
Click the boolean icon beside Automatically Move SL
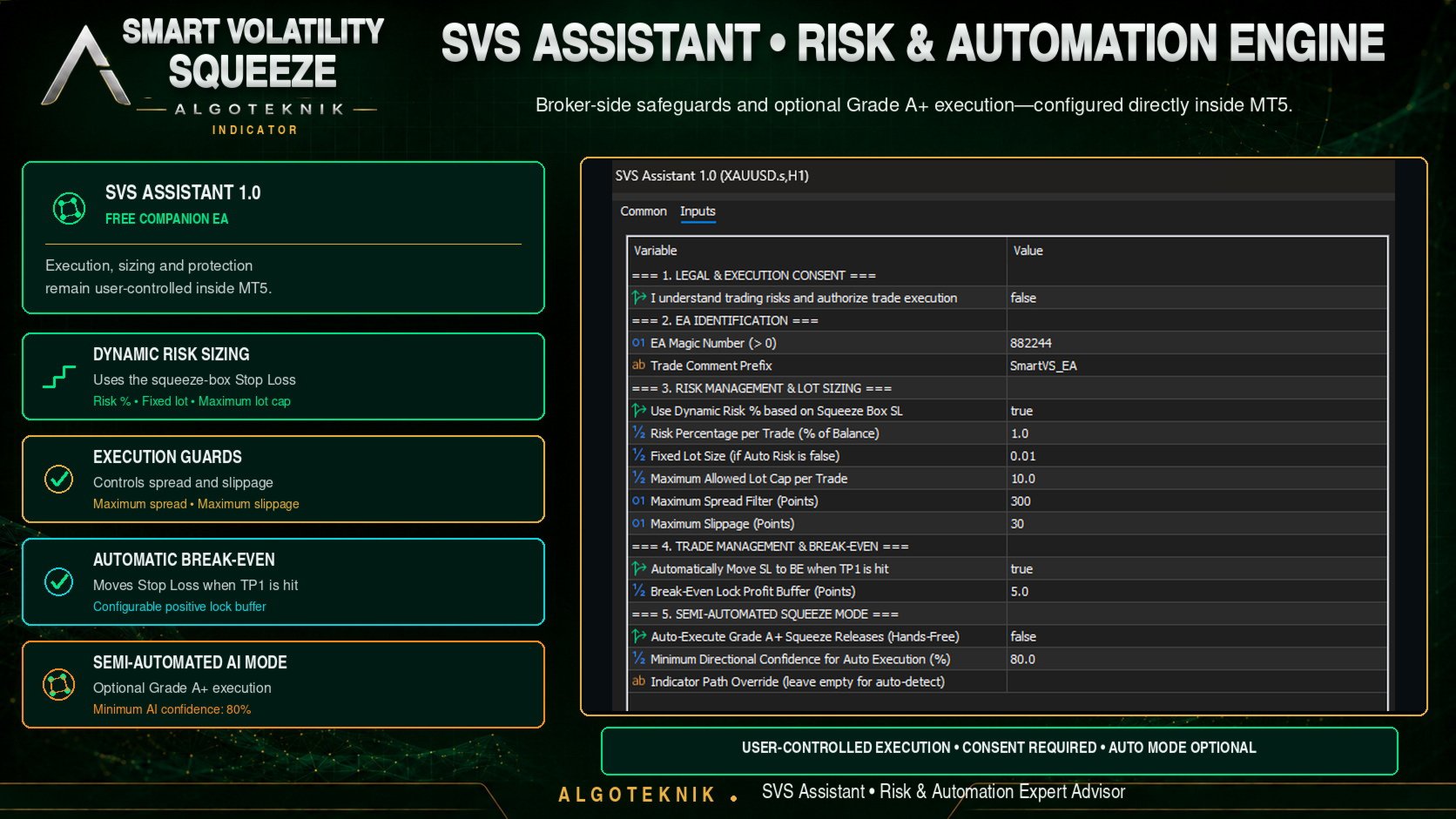click(638, 569)
